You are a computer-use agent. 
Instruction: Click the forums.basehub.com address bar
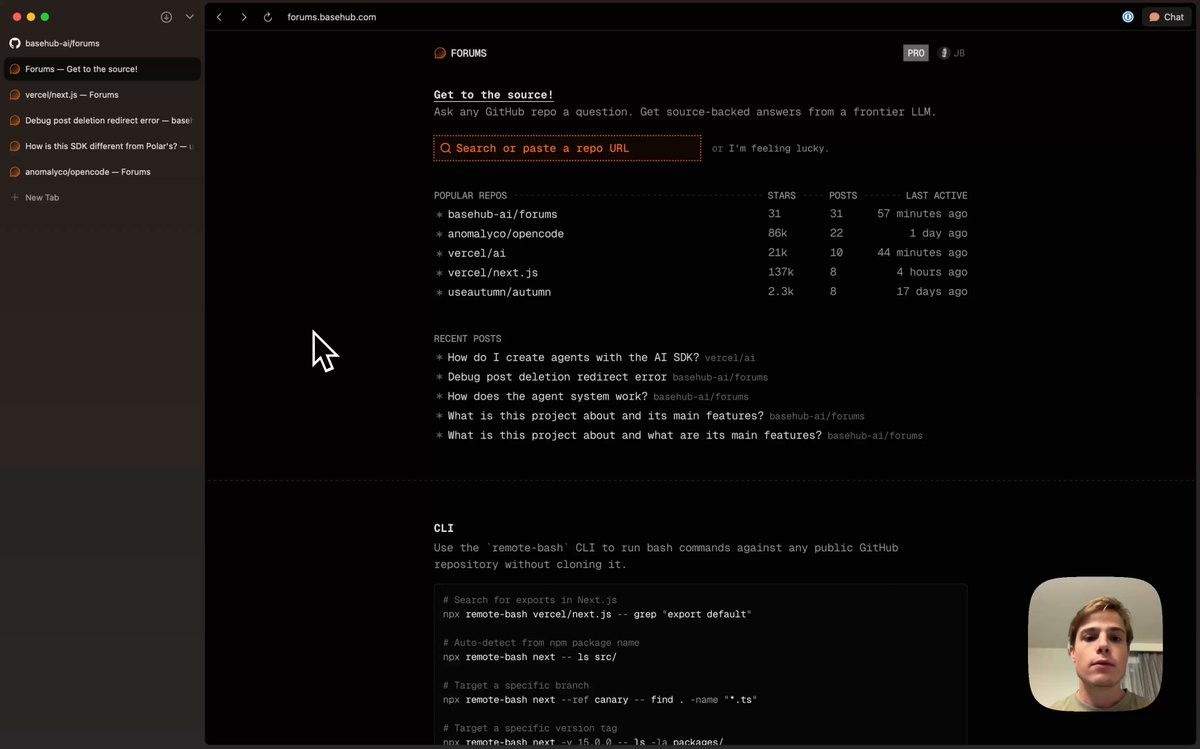(x=332, y=17)
